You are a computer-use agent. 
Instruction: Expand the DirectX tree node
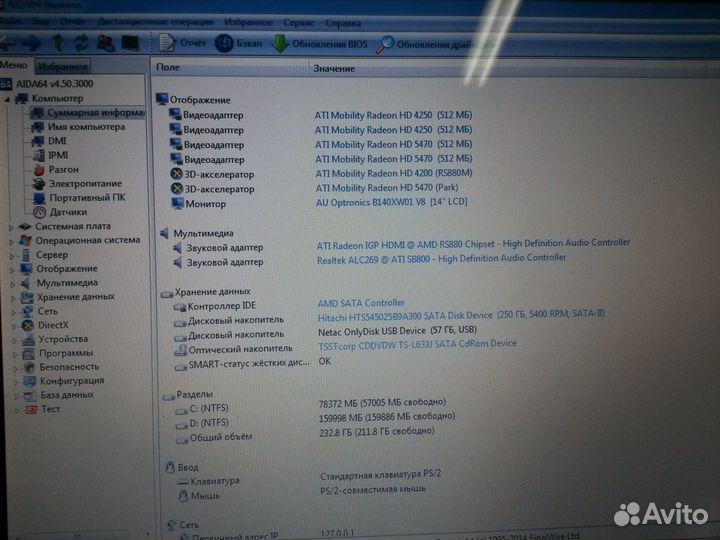[x=14, y=326]
